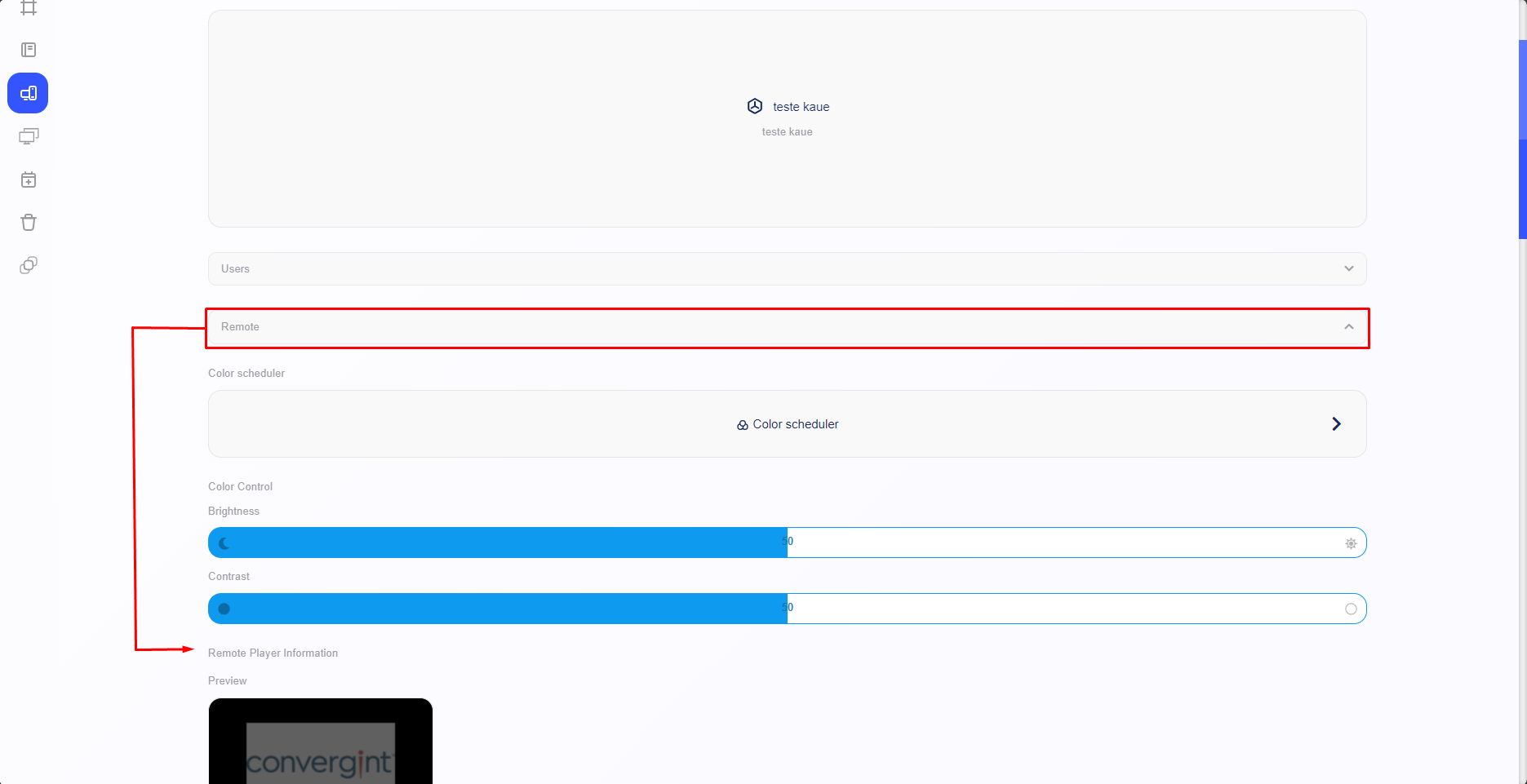Click the Contrast slider at value 50
Image resolution: width=1527 pixels, height=784 pixels.
(788, 609)
